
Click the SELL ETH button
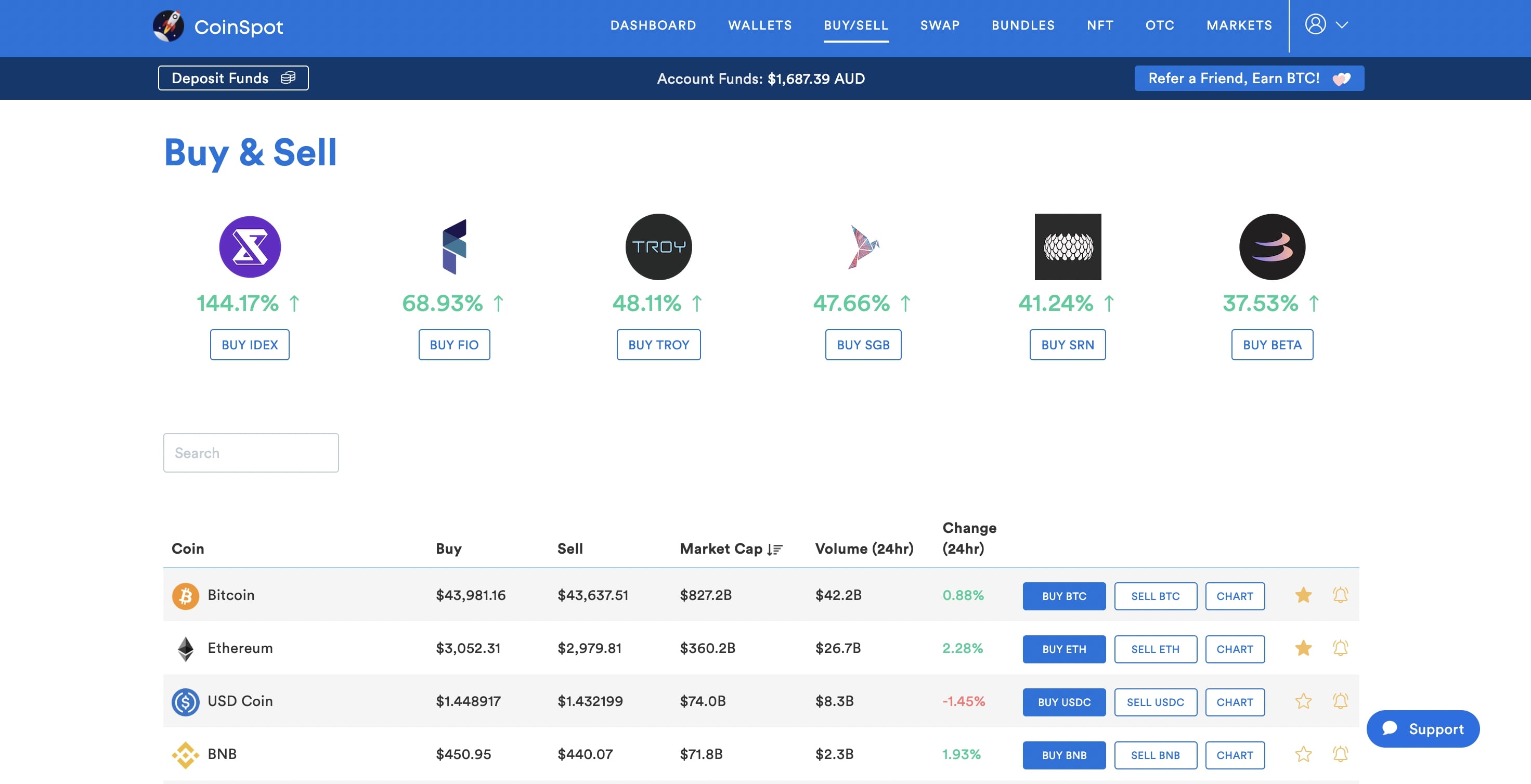[1156, 649]
